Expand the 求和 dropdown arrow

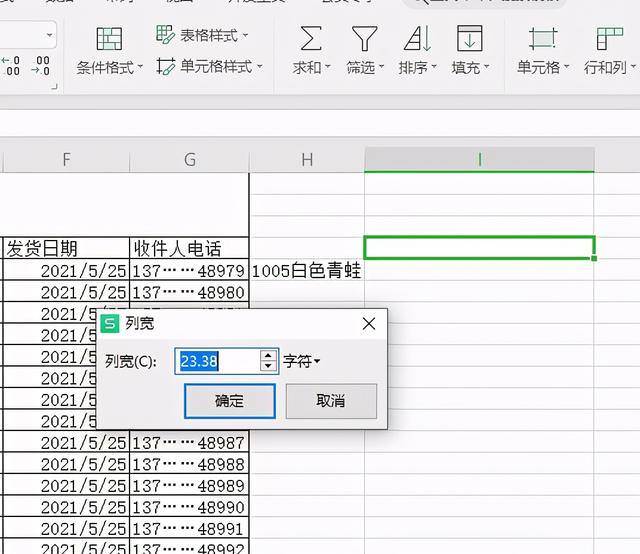[x=328, y=67]
